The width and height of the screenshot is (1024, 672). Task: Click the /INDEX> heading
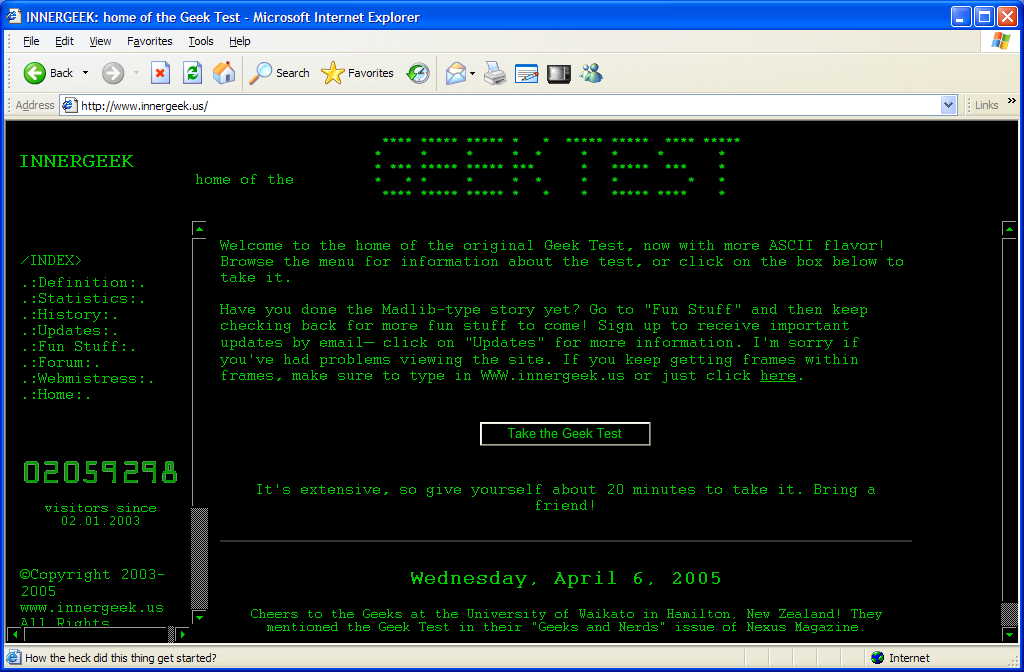click(x=51, y=261)
